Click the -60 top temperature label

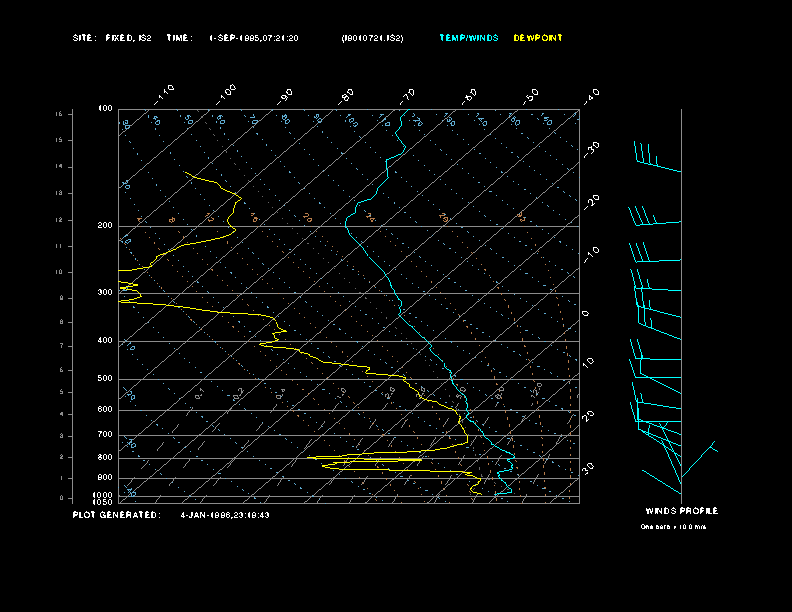tap(469, 96)
